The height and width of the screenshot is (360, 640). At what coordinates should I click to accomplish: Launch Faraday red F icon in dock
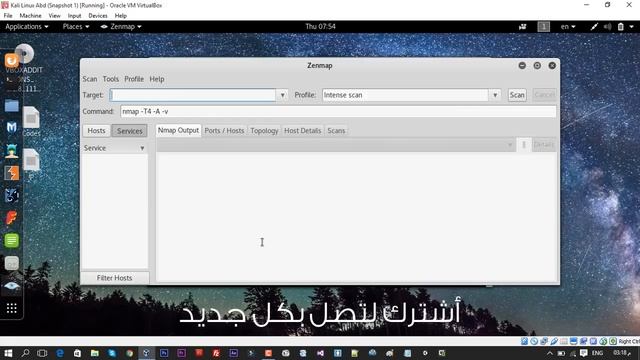click(11, 218)
